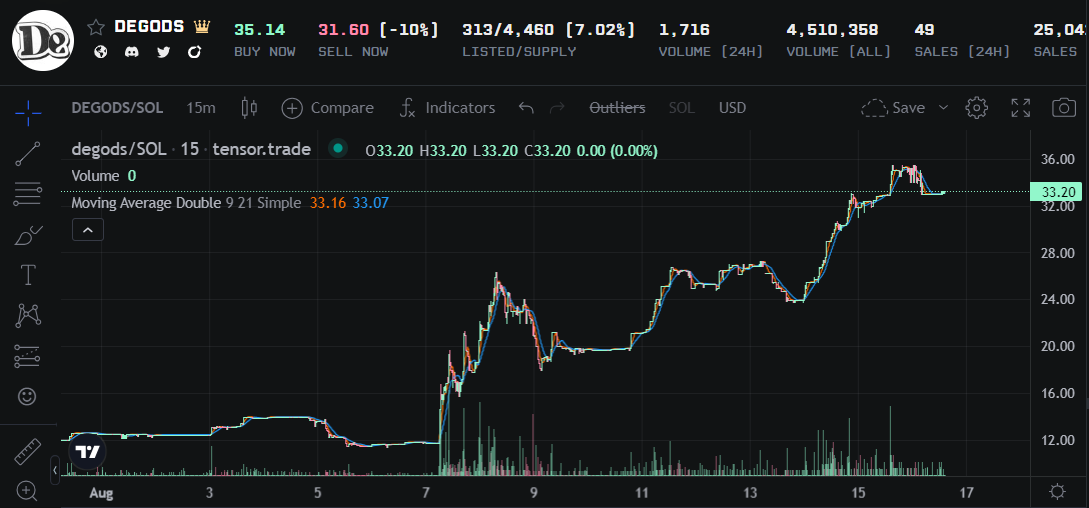Image resolution: width=1089 pixels, height=508 pixels.
Task: Collapse the indicator legend chevron
Action: click(88, 229)
